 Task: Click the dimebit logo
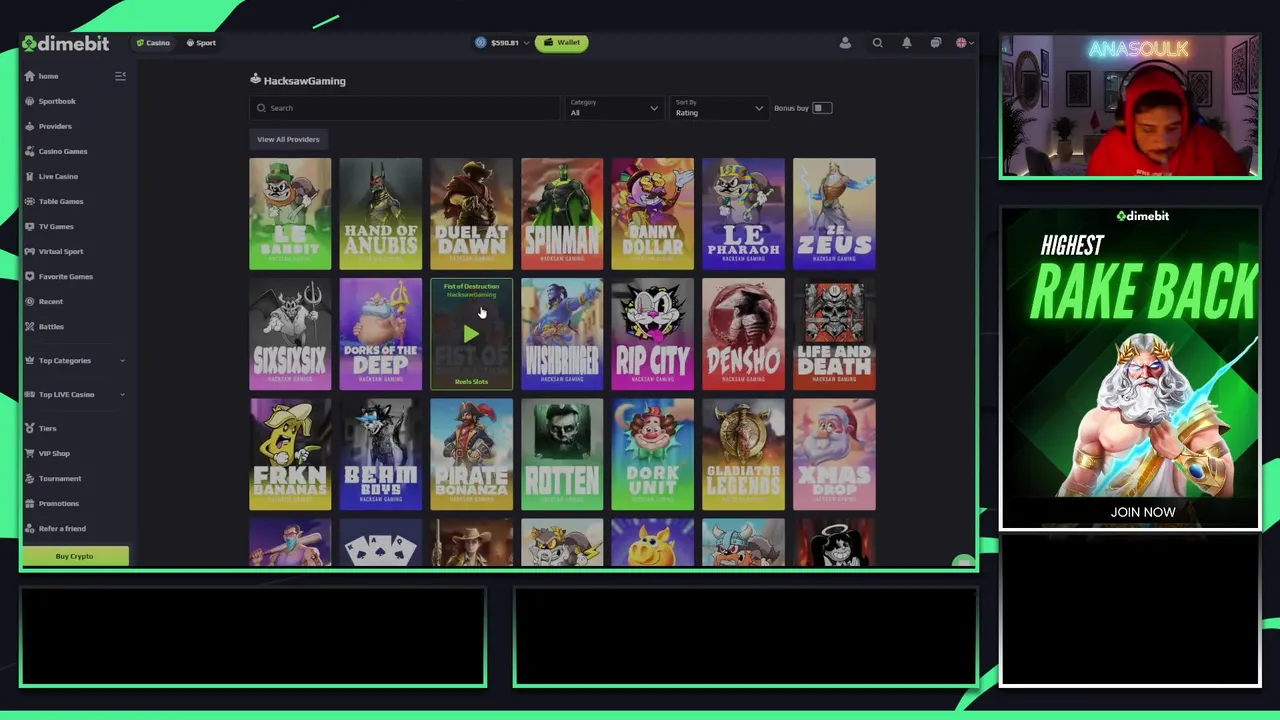pos(66,43)
